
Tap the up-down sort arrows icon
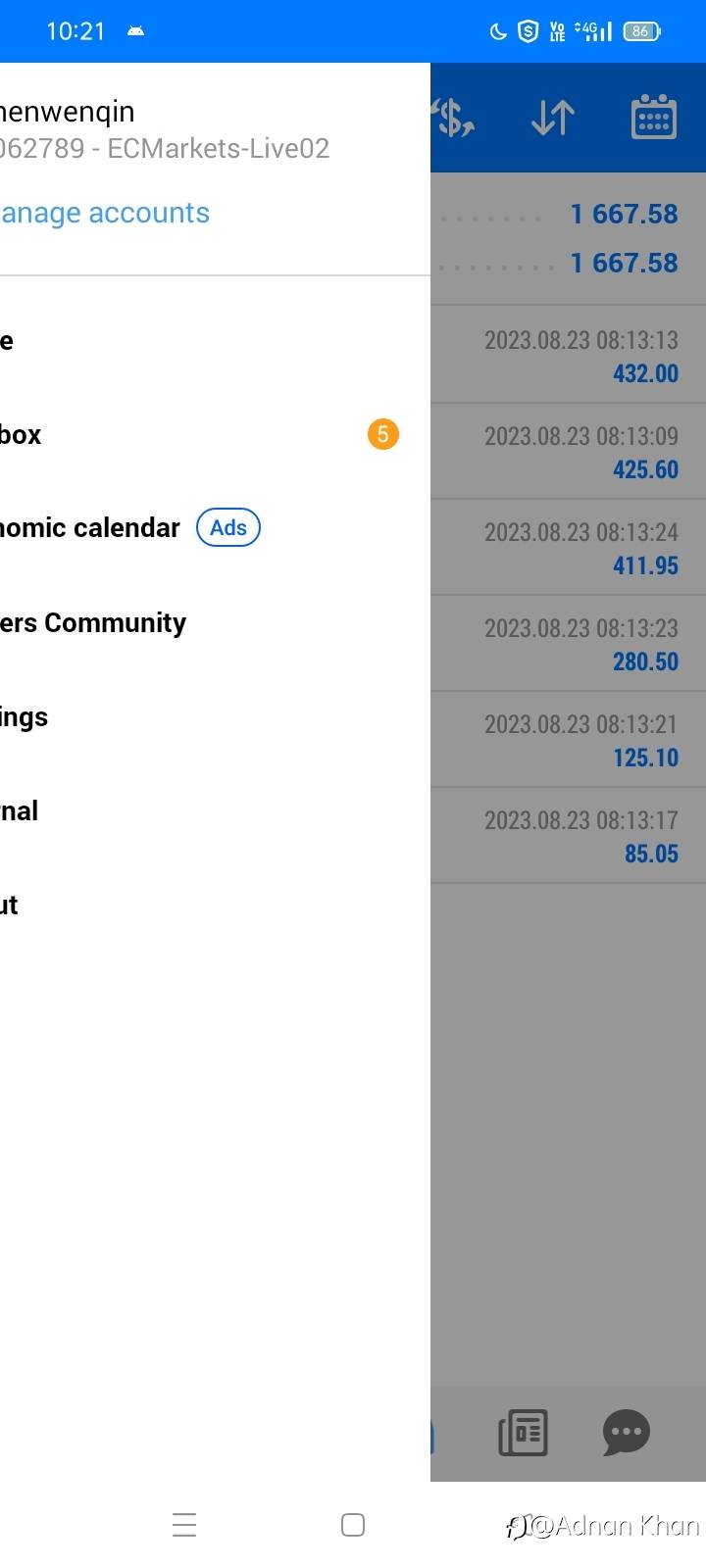pos(553,119)
